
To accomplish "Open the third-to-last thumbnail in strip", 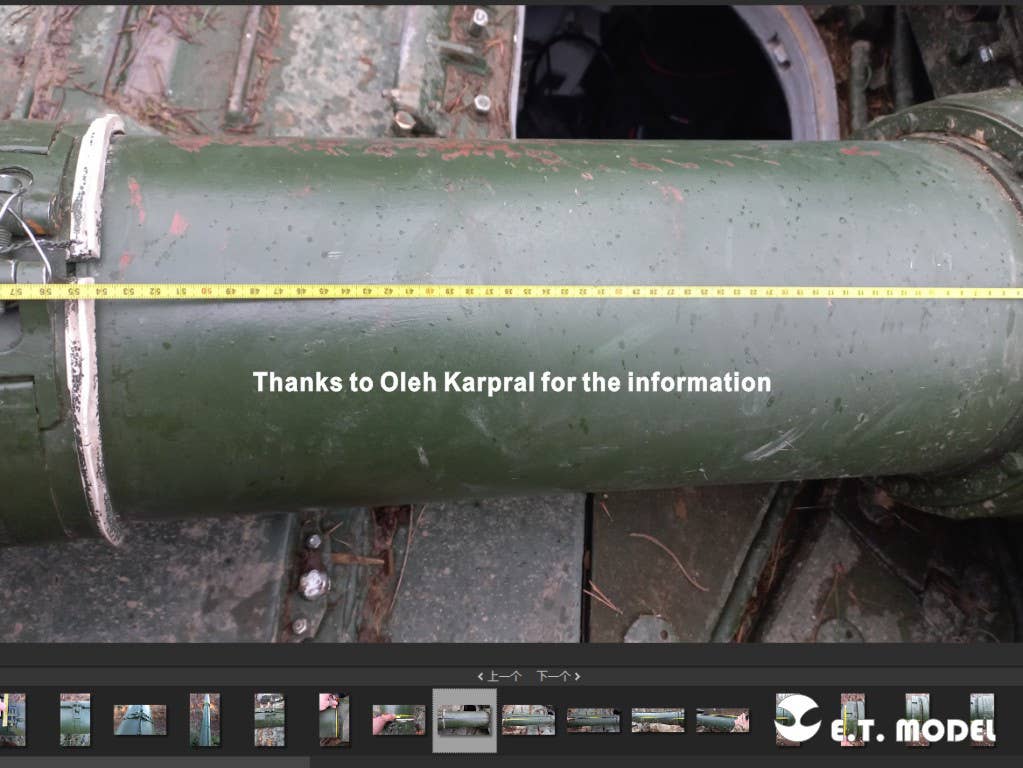I will coord(852,720).
